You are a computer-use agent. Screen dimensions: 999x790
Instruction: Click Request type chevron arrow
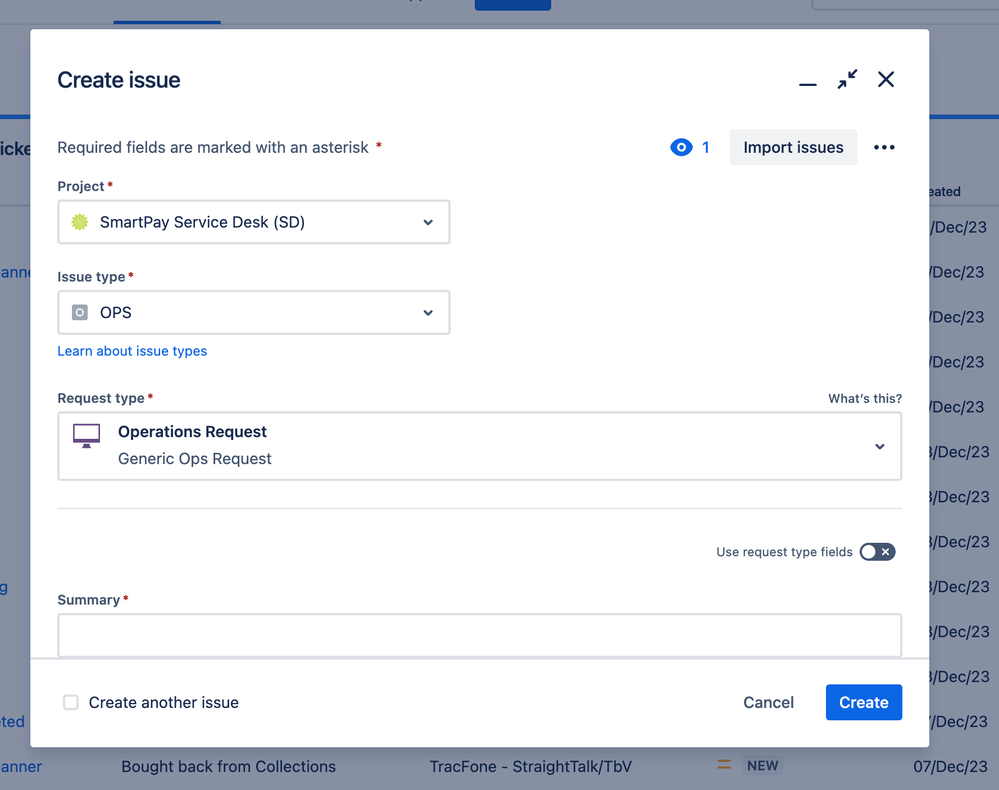pyautogui.click(x=879, y=447)
